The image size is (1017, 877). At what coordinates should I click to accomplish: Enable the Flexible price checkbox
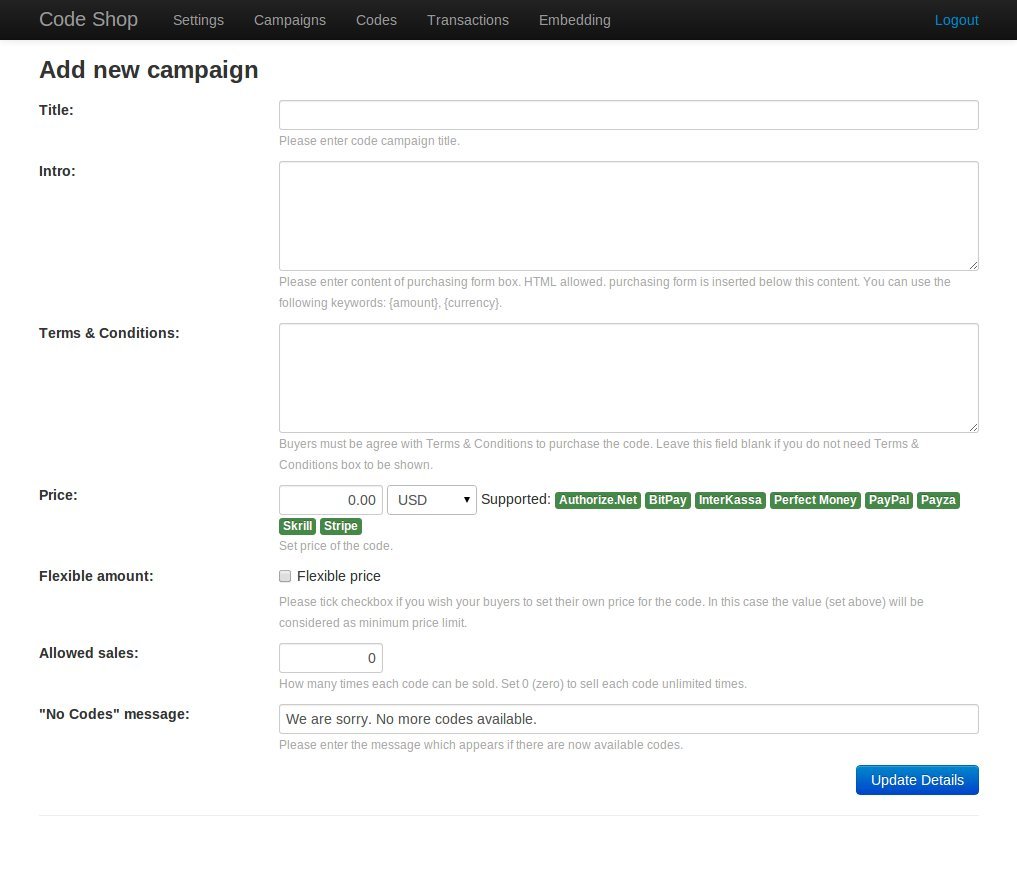pos(285,576)
